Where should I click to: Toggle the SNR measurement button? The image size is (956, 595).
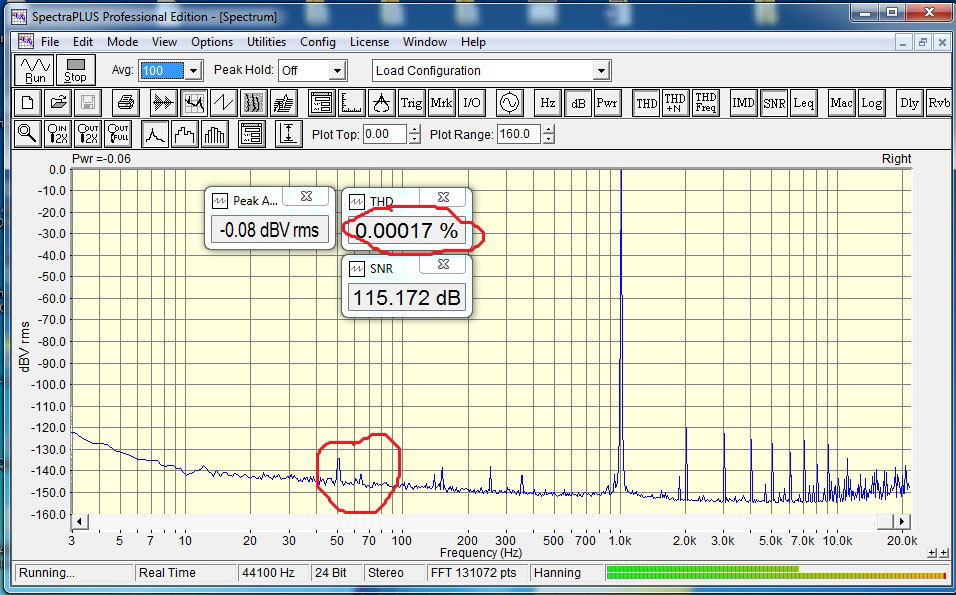pos(773,102)
